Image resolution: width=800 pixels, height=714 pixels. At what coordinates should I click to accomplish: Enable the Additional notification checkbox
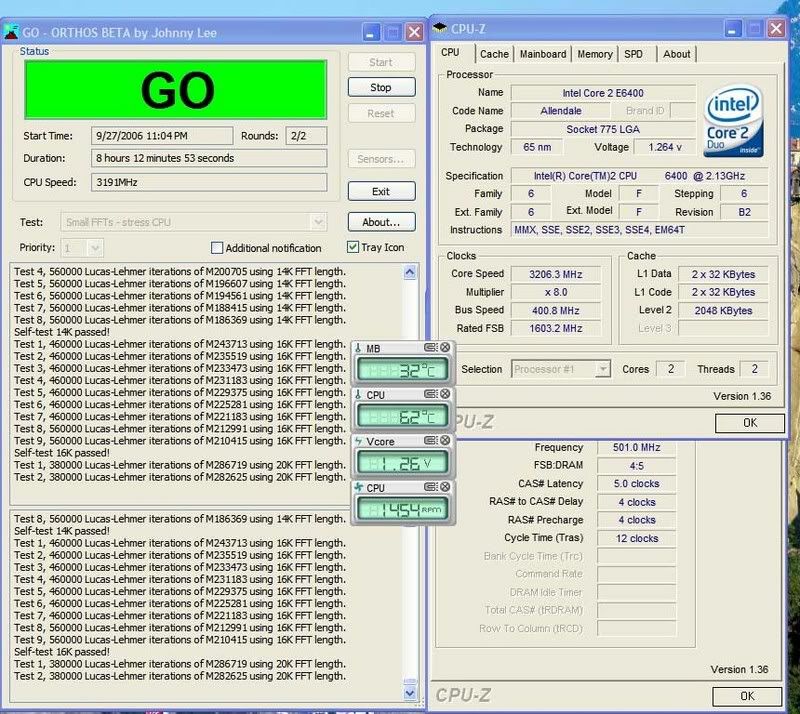point(217,248)
